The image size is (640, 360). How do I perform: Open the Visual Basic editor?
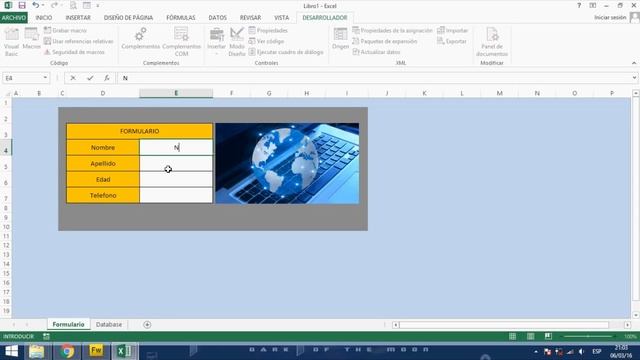[11, 42]
